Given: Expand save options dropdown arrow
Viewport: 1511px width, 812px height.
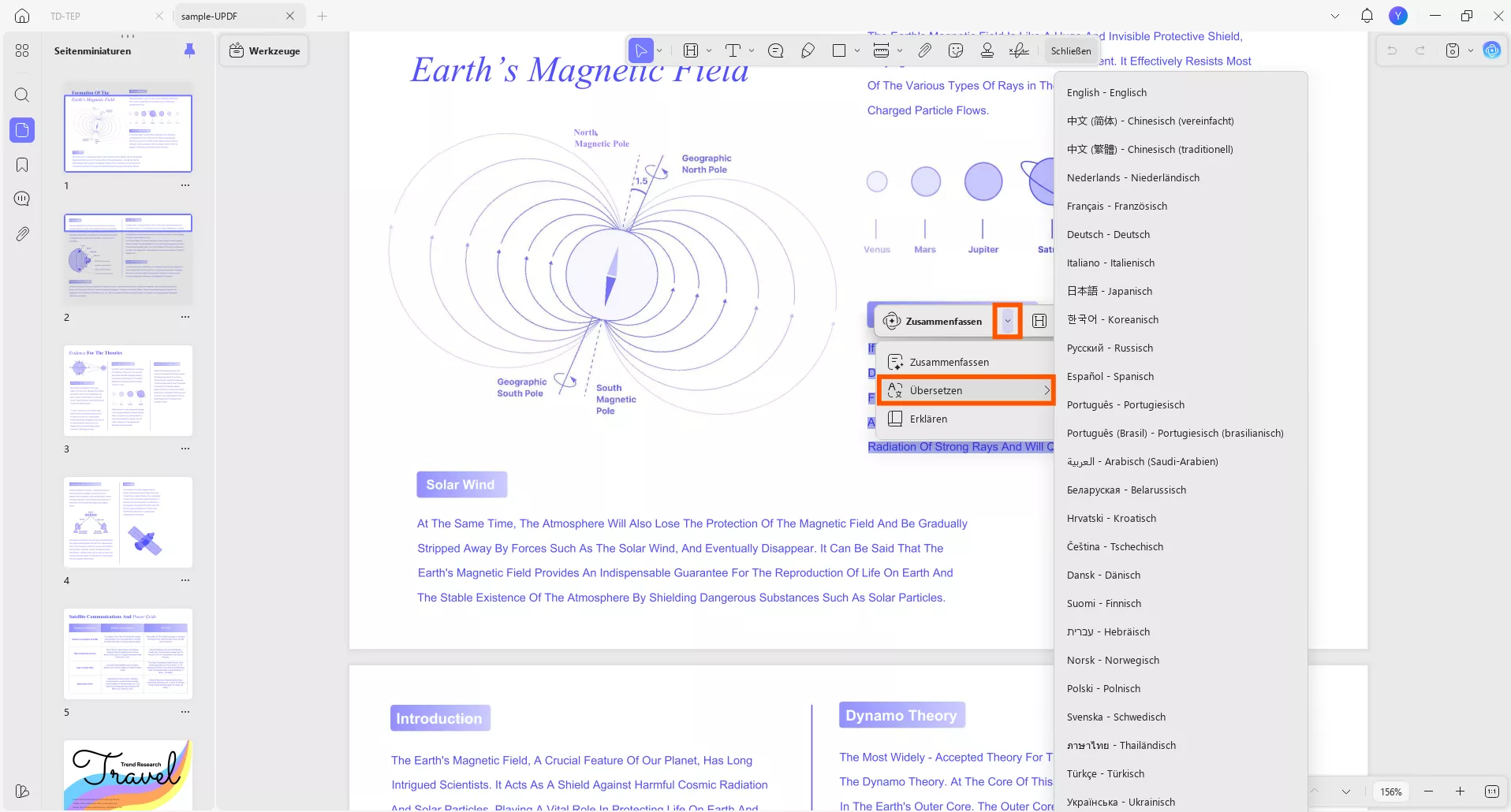Looking at the screenshot, I should point(1471,50).
